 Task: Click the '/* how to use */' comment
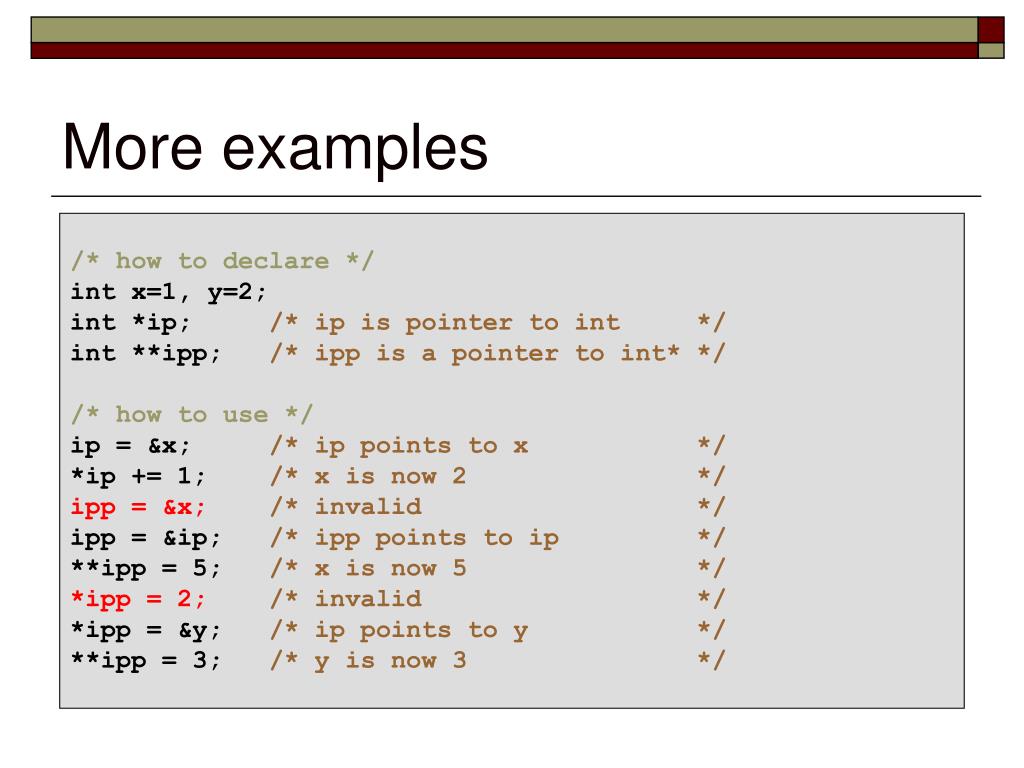pyautogui.click(x=192, y=415)
